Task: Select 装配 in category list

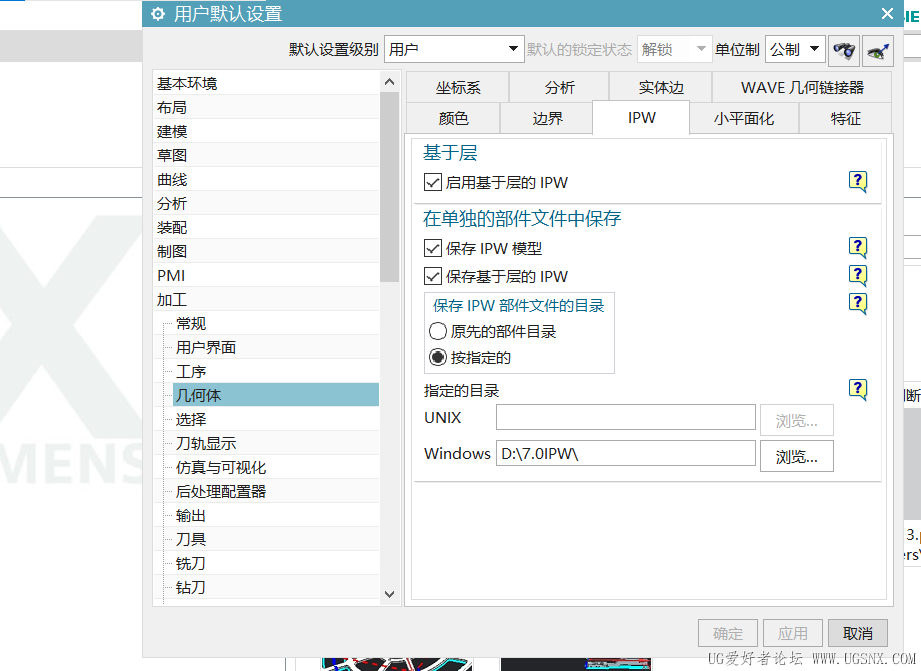Action: point(267,227)
